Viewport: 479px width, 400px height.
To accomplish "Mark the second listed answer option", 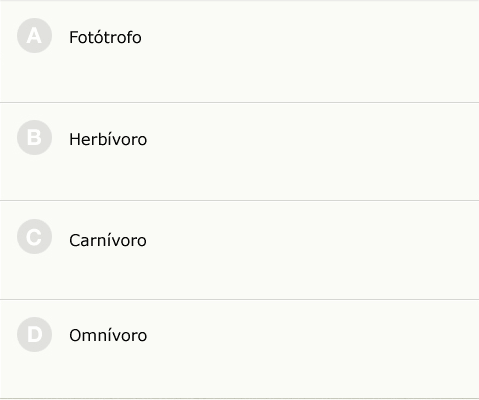I will click(239, 152).
